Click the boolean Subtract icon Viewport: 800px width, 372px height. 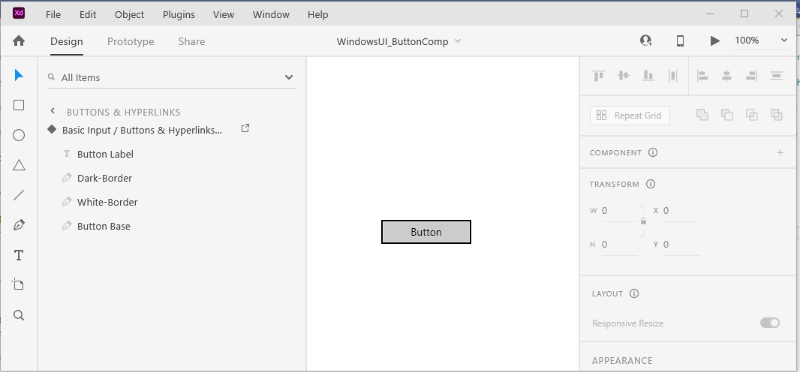pos(727,115)
